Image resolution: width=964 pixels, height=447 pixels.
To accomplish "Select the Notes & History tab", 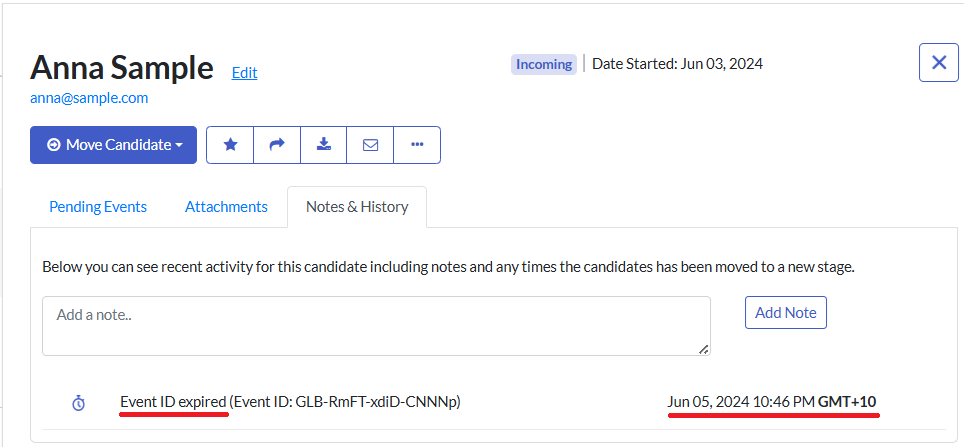I will point(357,207).
